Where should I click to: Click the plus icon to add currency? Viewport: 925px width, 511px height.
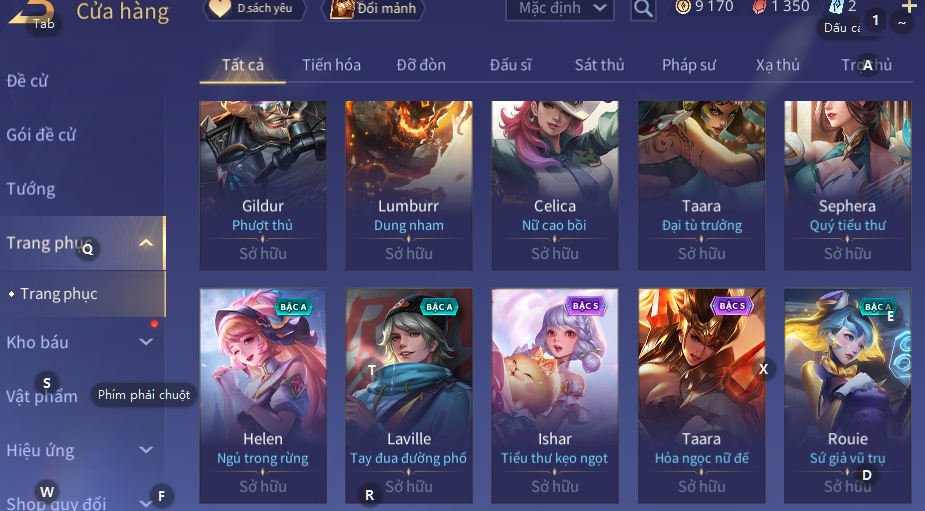(909, 6)
